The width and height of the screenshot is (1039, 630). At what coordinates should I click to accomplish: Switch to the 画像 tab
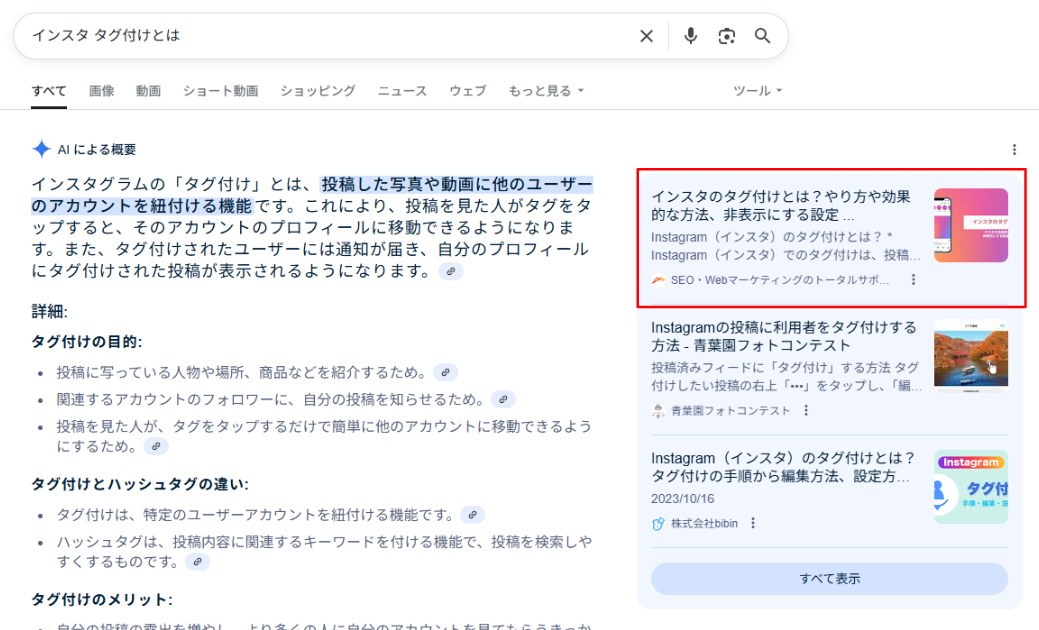(101, 91)
